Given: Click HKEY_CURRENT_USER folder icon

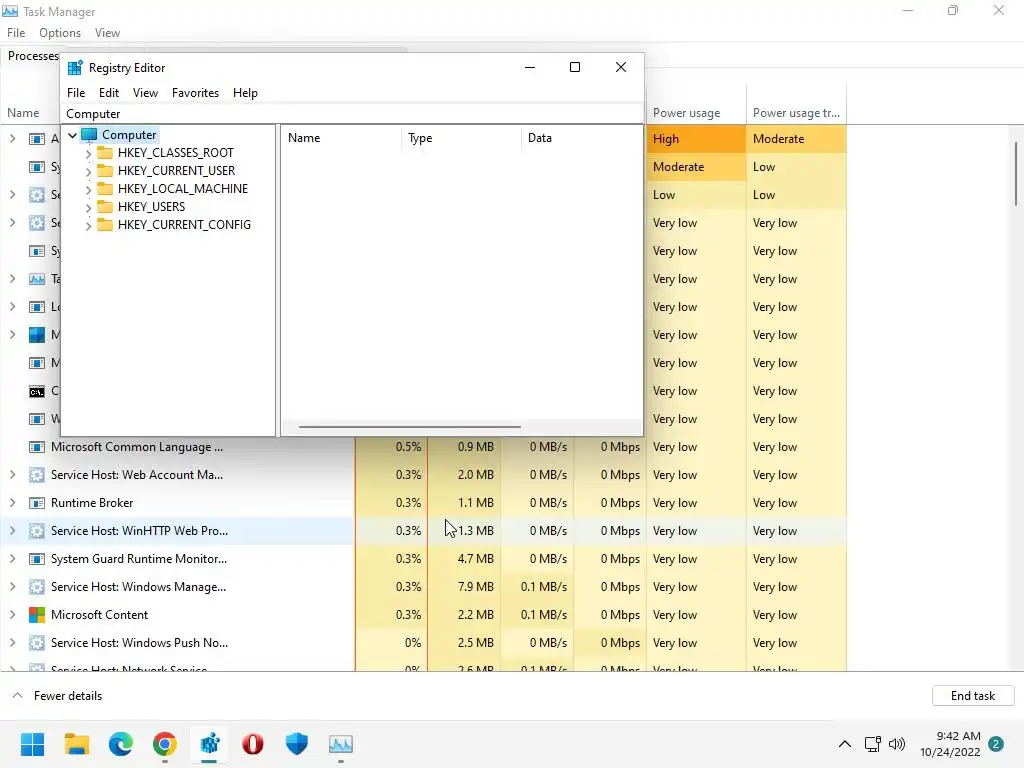Looking at the screenshot, I should tap(104, 170).
